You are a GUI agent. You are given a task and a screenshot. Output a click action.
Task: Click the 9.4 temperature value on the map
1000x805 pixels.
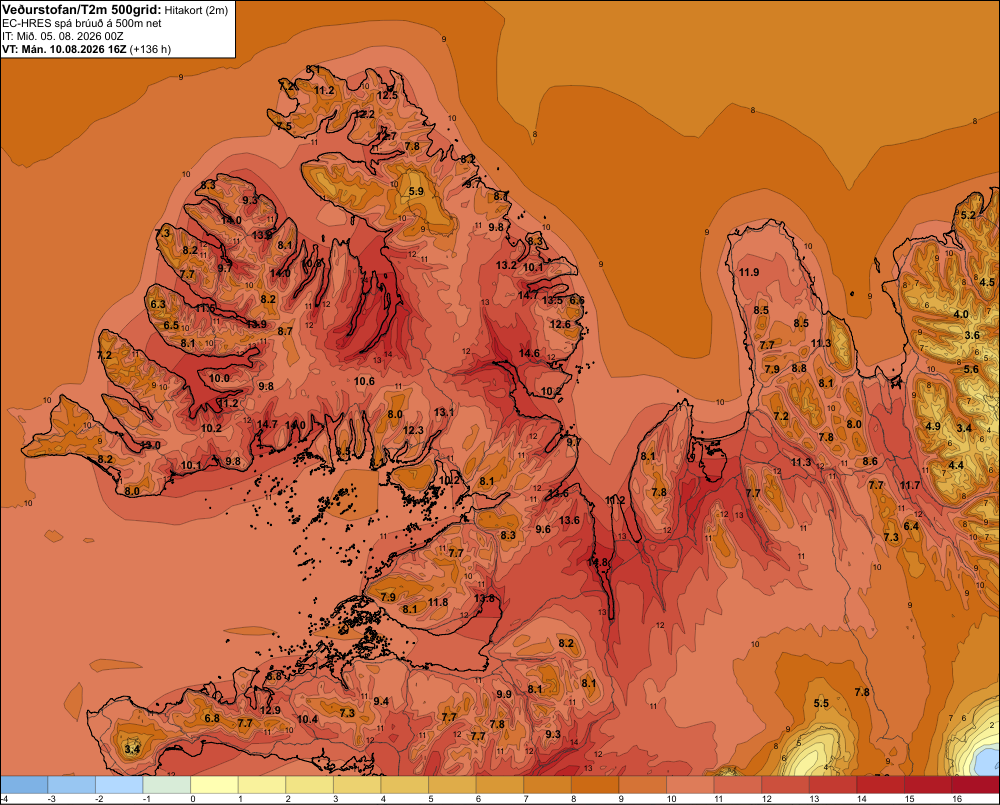(x=381, y=701)
